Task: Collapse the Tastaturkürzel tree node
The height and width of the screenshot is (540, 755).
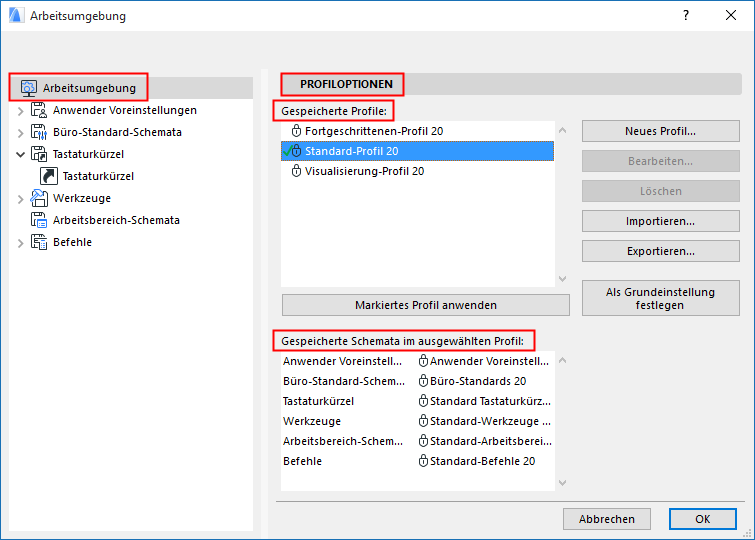Action: (x=20, y=154)
